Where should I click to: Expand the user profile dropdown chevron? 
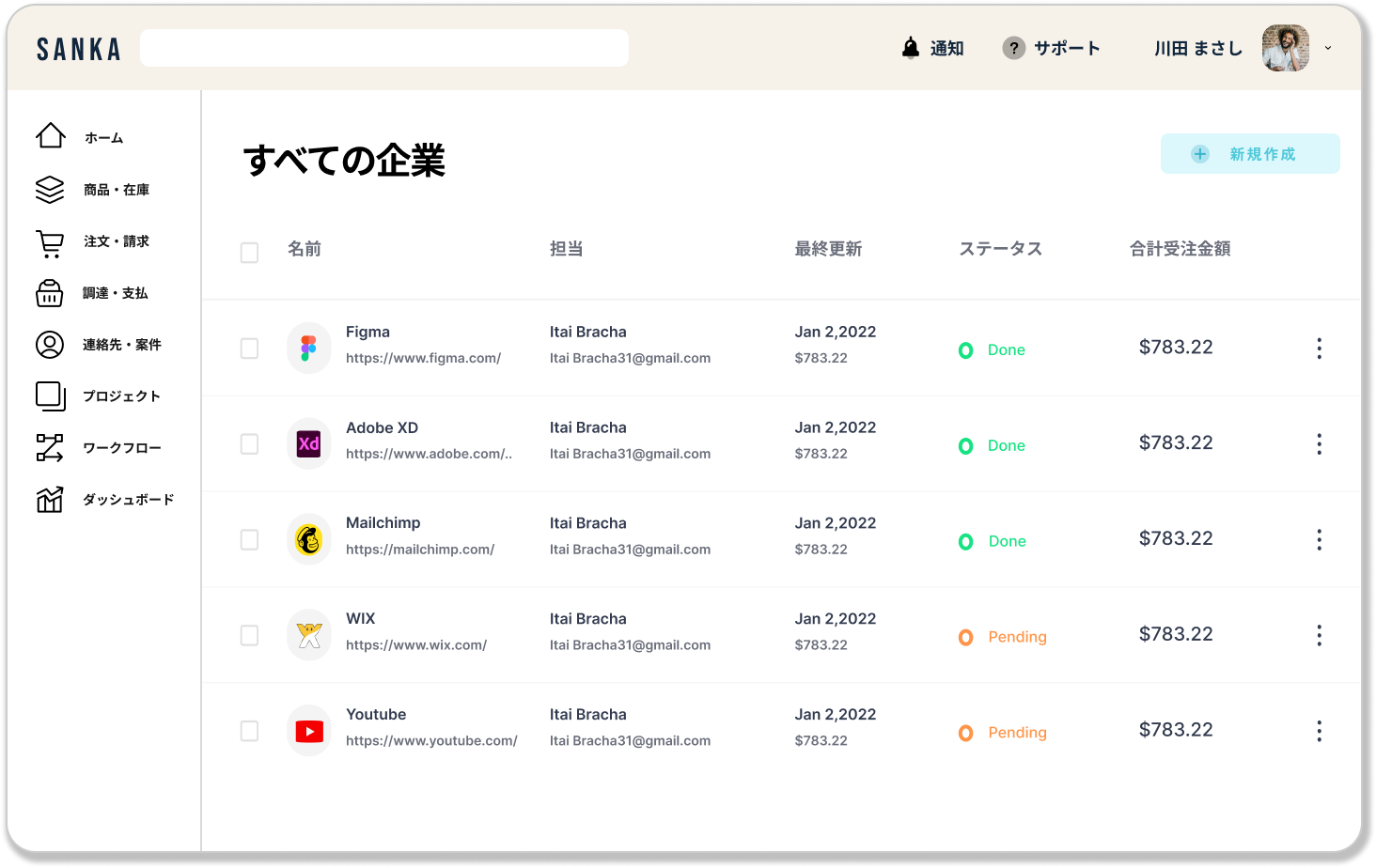coord(1328,48)
